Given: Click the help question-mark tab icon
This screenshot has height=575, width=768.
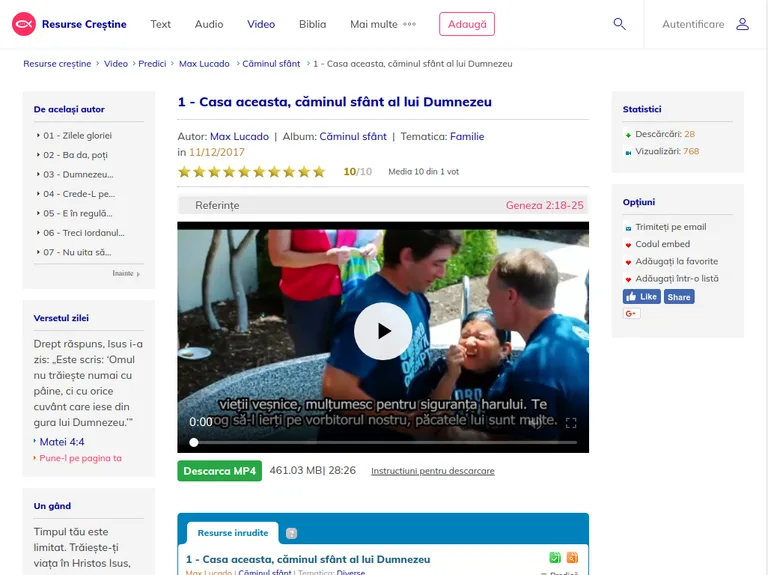Looking at the screenshot, I should 291,533.
